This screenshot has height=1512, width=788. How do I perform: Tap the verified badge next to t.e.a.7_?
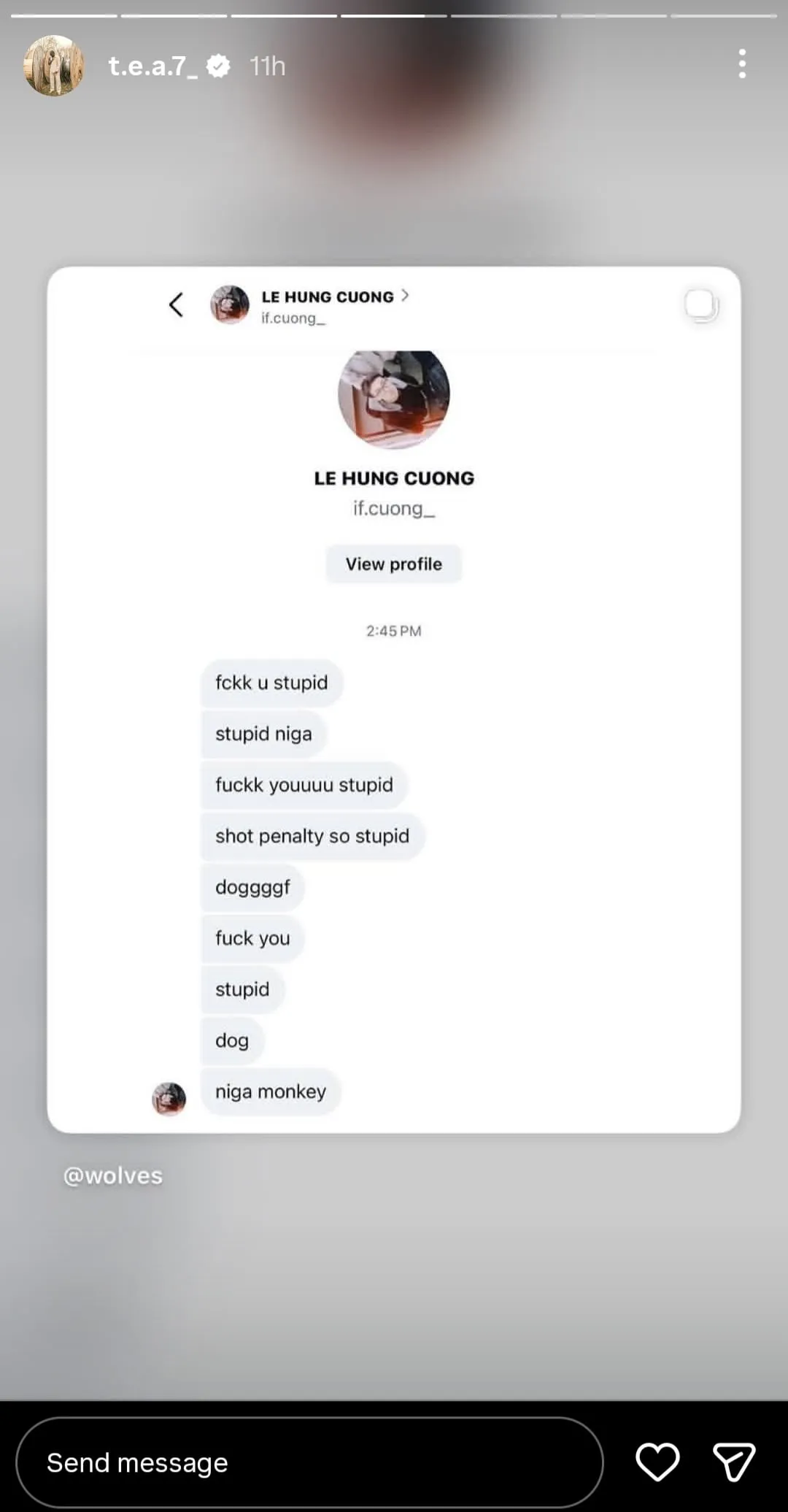click(217, 65)
